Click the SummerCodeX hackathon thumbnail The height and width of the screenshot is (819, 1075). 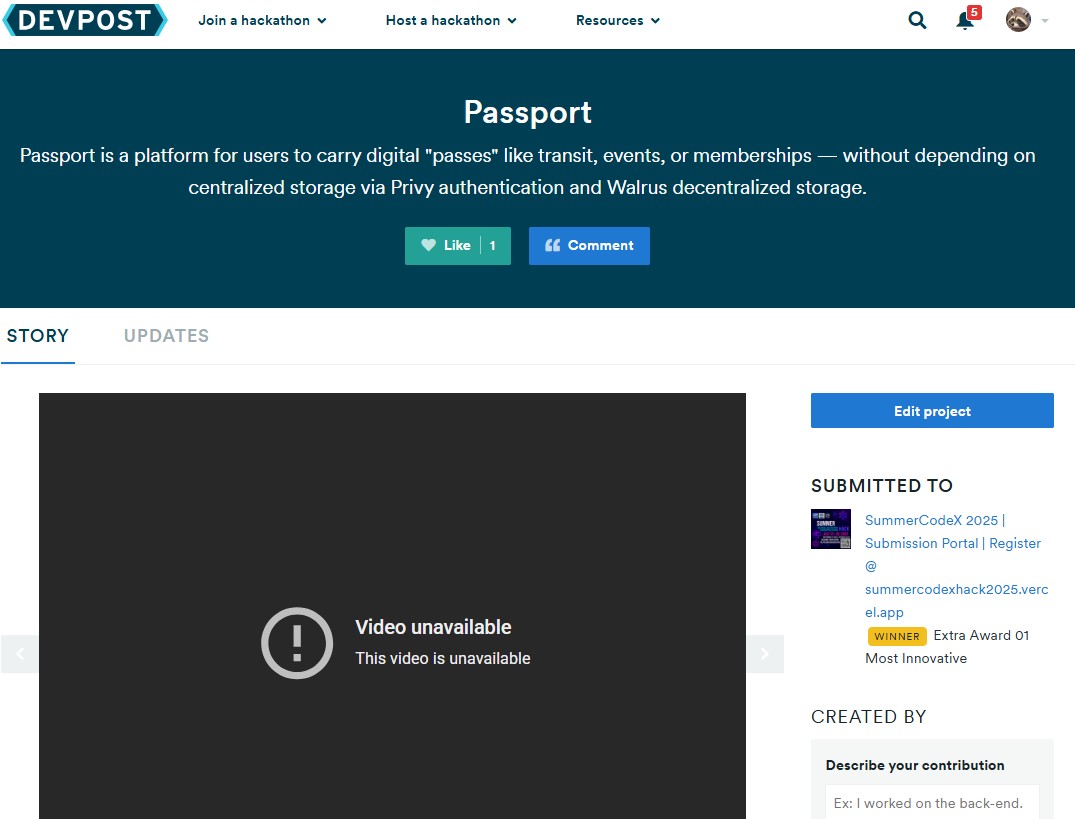(830, 528)
